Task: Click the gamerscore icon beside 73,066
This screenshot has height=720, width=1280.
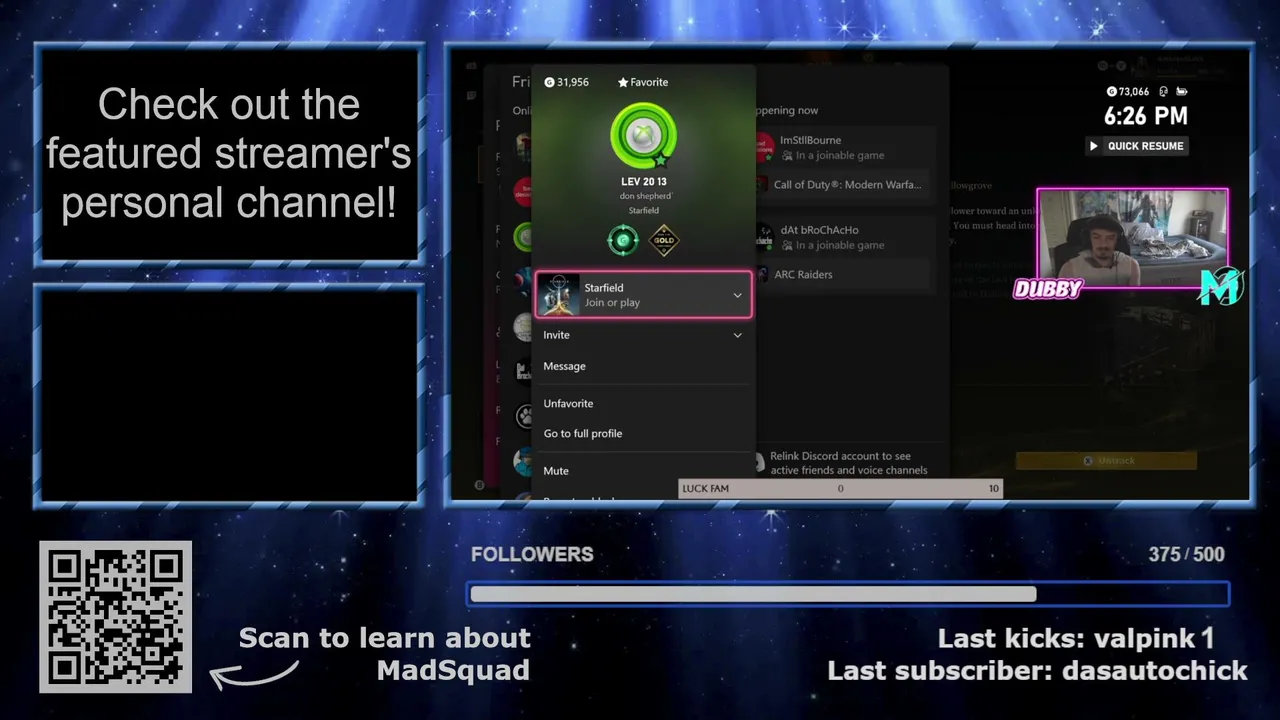Action: (x=1112, y=91)
